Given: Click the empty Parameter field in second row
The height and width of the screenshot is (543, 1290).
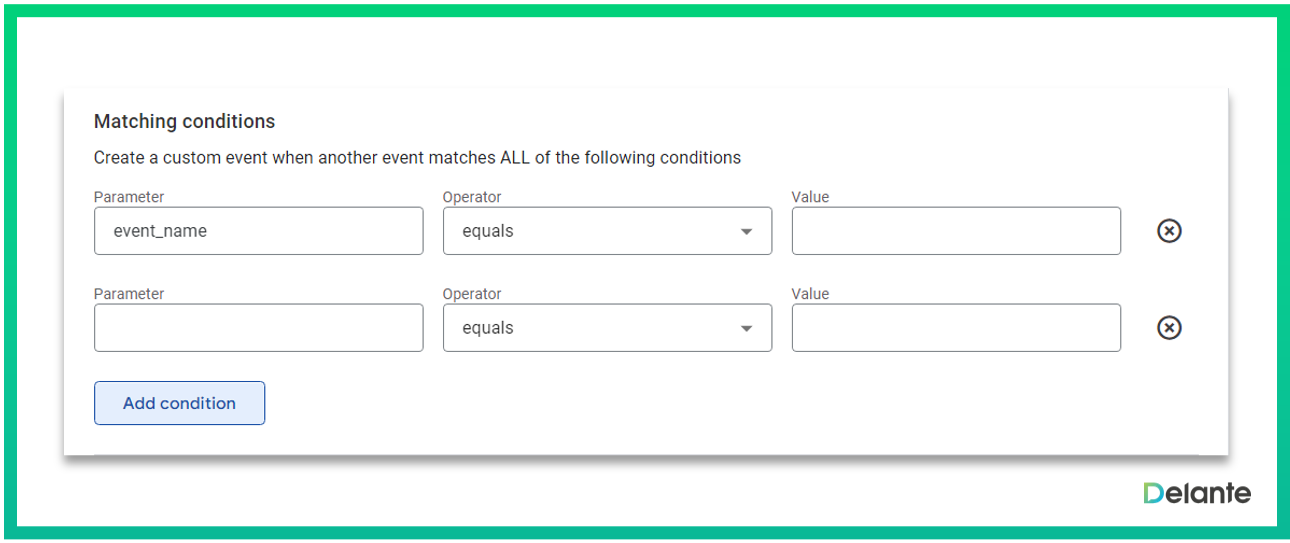Looking at the screenshot, I should point(258,328).
